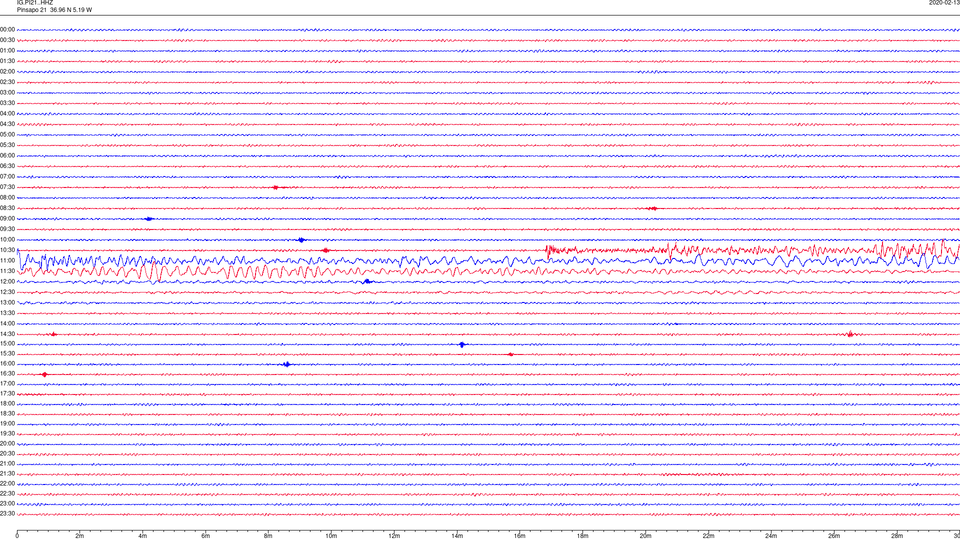Select the 12:30 row label
Viewport: 960px width, 540px height.
[7, 292]
